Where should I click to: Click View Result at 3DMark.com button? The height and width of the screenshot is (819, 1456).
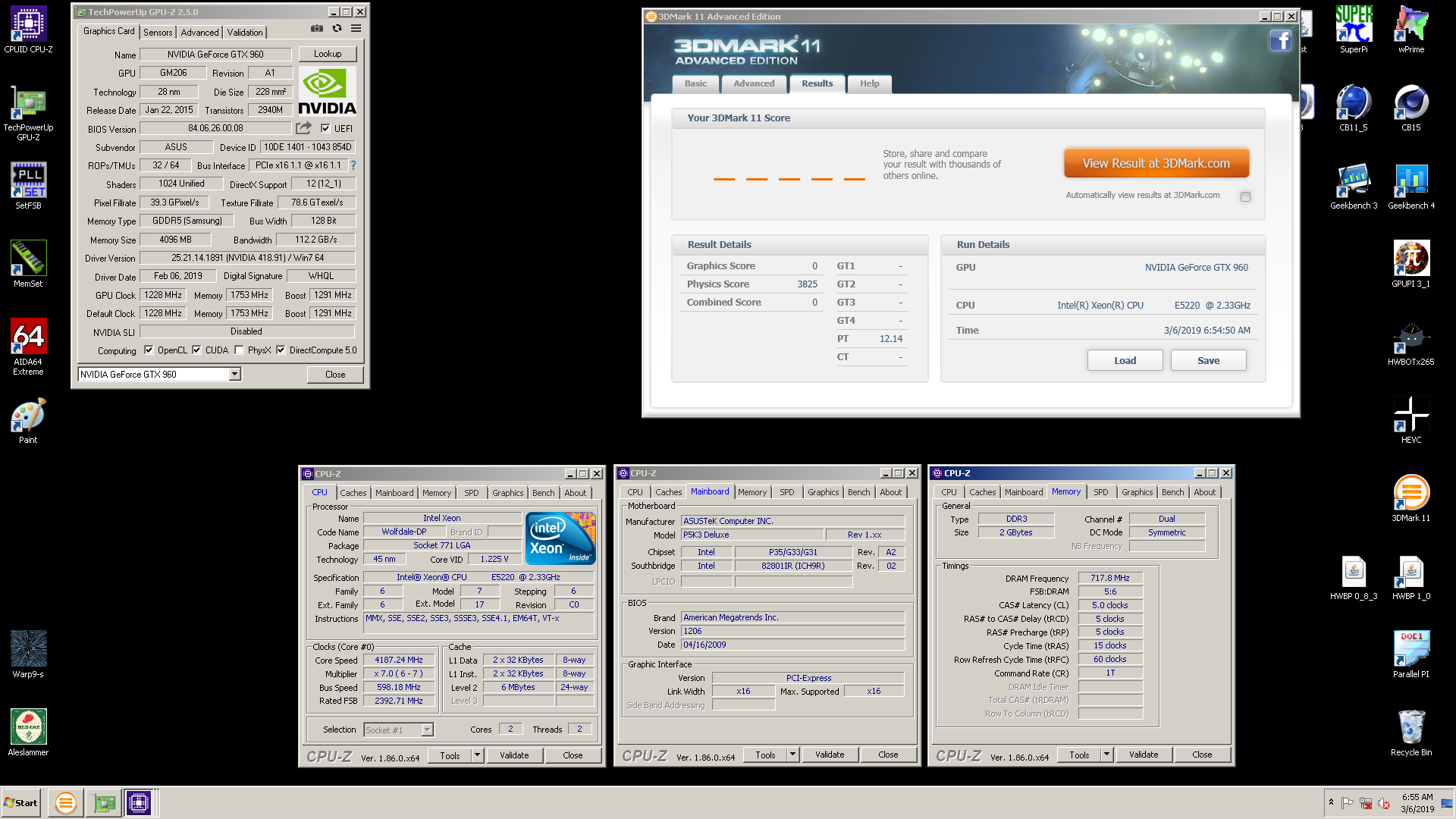[x=1156, y=163]
